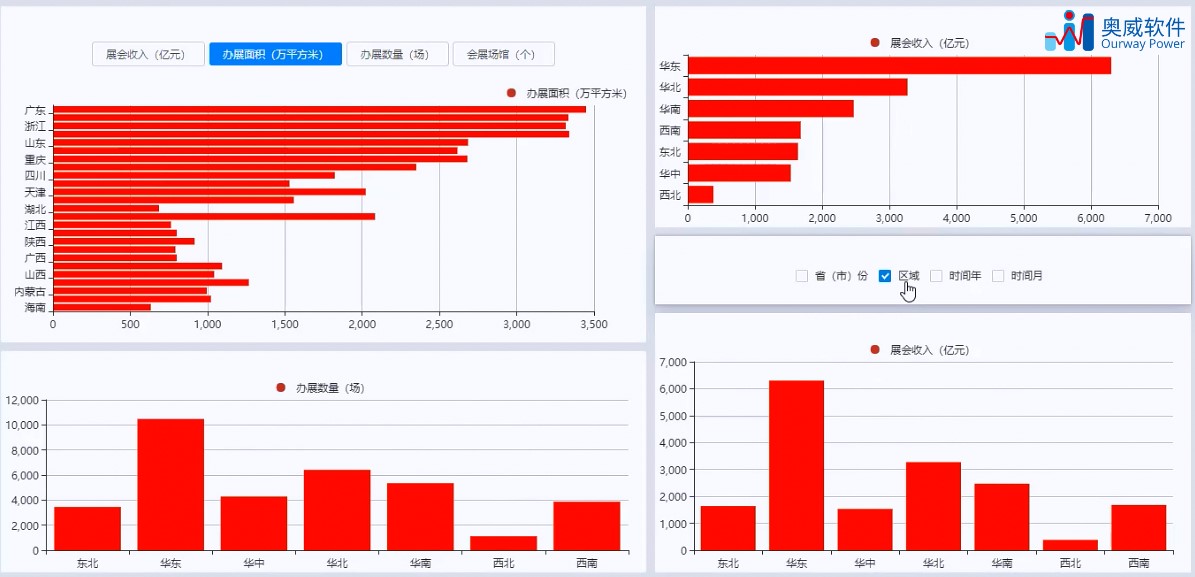Check the 省（市）份 checkbox
Screen dimensions: 1195x577
click(802, 276)
